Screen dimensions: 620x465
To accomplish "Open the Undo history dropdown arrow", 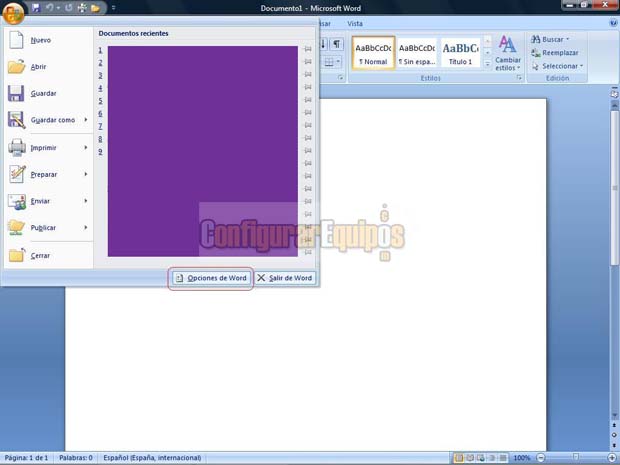I will pyautogui.click(x=58, y=8).
